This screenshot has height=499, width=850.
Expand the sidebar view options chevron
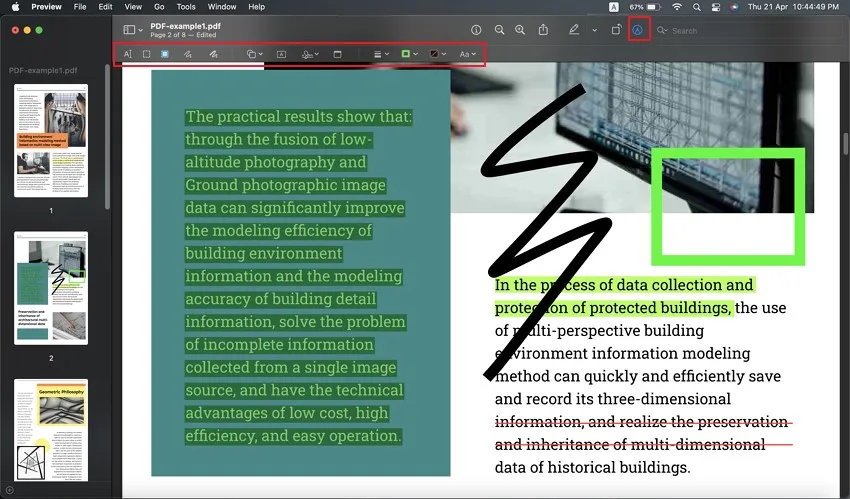(x=140, y=30)
